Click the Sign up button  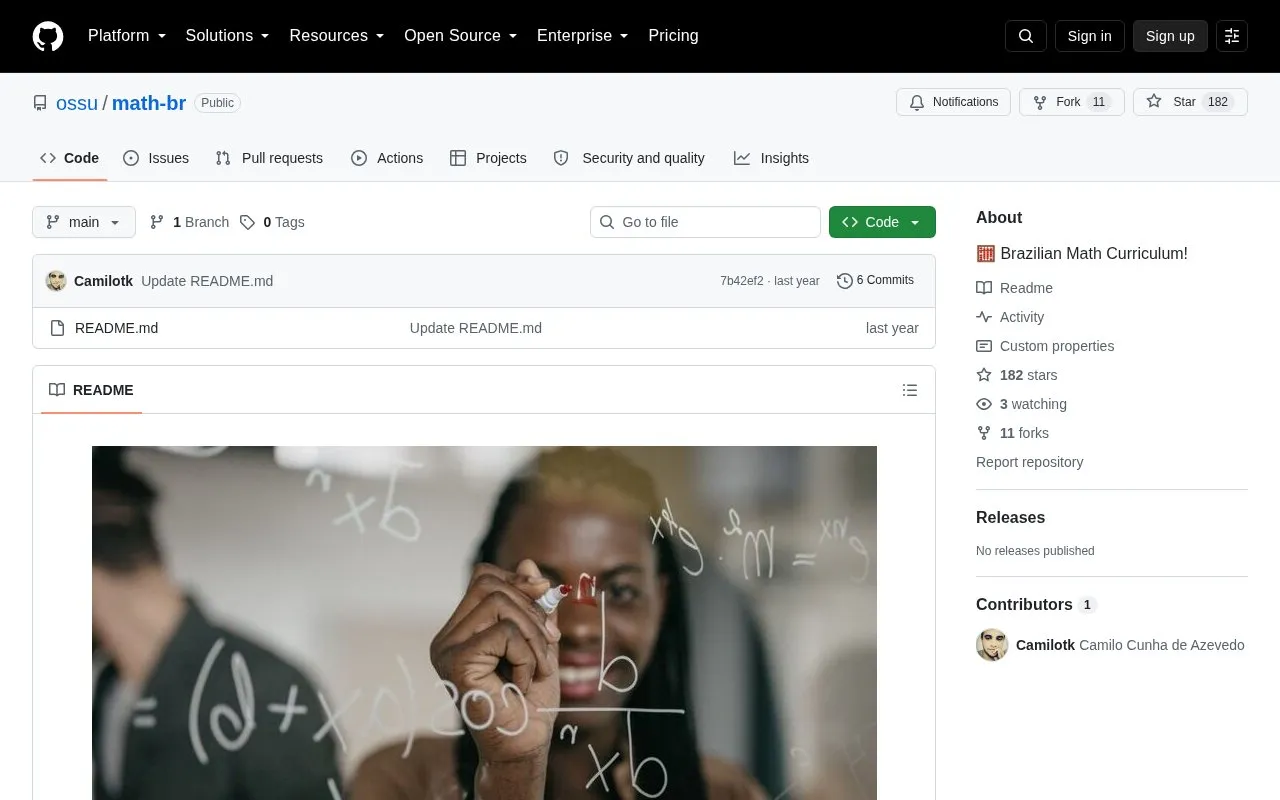(x=1170, y=36)
